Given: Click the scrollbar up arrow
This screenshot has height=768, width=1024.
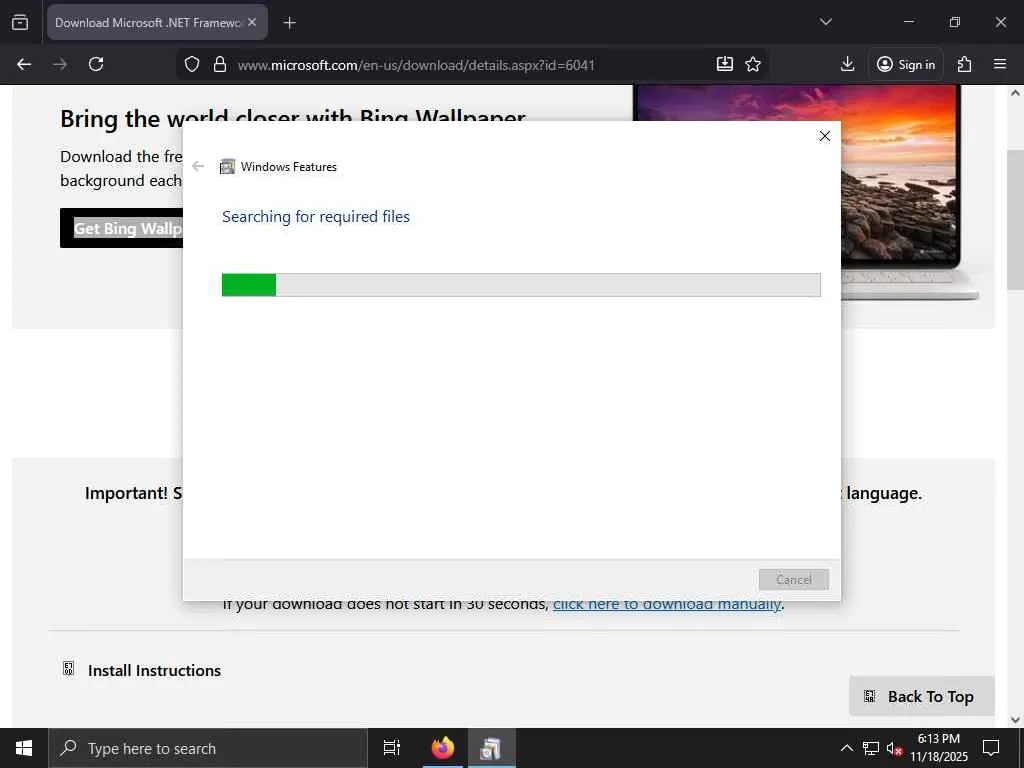Looking at the screenshot, I should (x=1015, y=93).
